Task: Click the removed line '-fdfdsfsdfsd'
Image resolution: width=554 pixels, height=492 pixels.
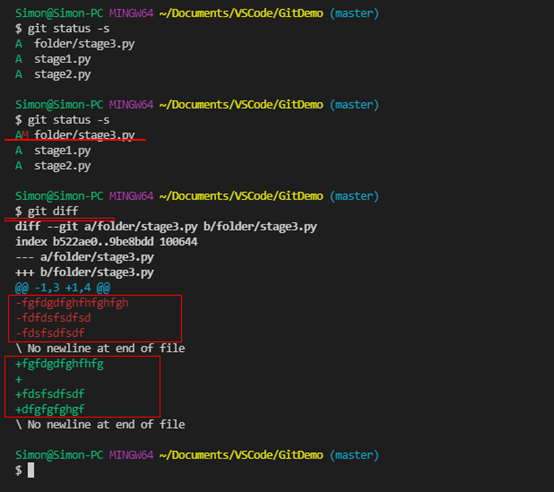Action: 53,318
